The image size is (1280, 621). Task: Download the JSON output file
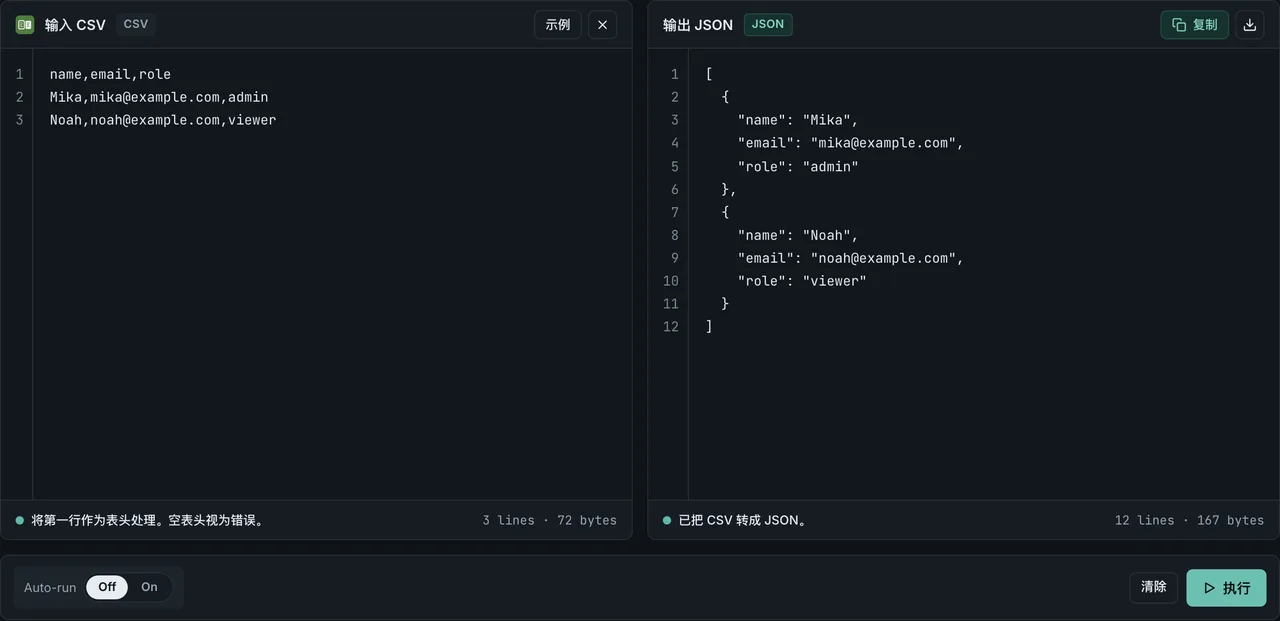1249,24
